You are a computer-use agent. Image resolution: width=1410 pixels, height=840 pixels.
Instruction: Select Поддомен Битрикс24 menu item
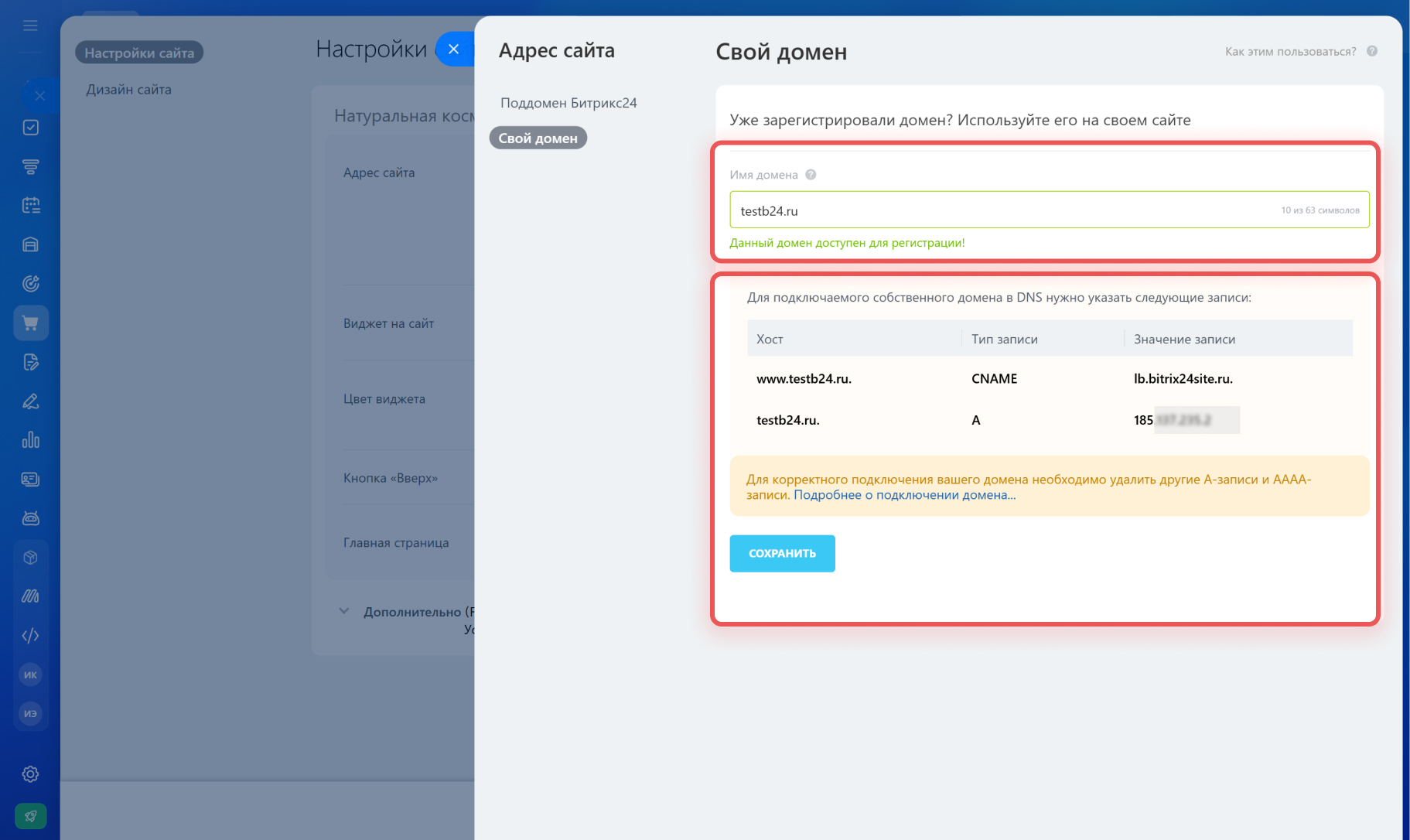(x=568, y=103)
